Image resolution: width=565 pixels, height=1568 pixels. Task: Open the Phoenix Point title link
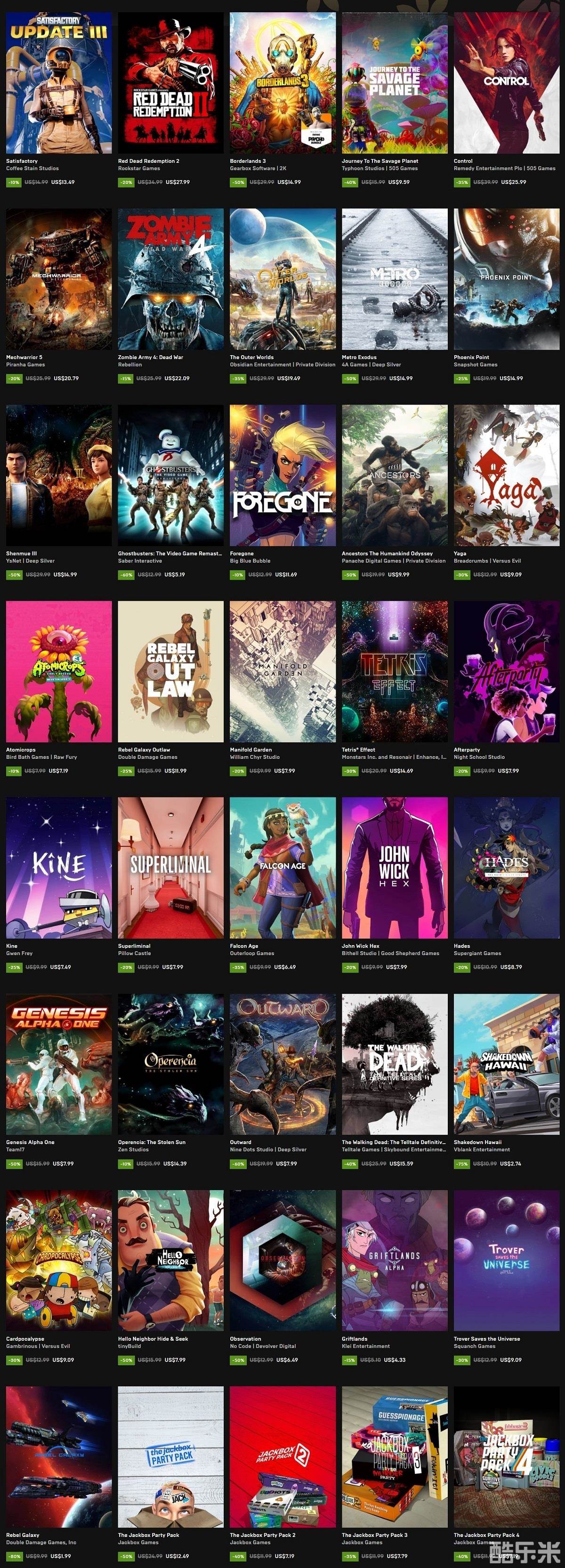point(472,357)
